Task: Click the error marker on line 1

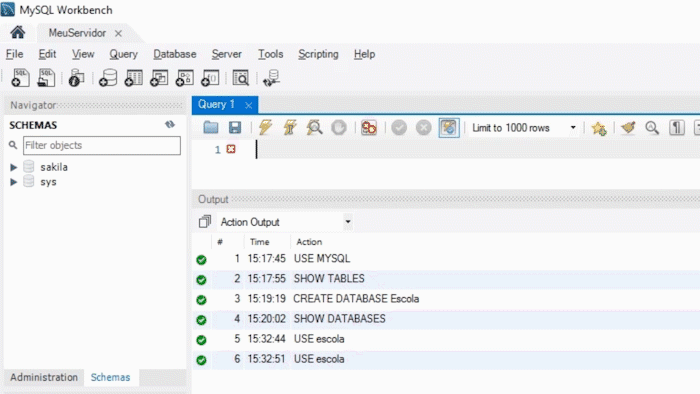Action: [x=231, y=149]
